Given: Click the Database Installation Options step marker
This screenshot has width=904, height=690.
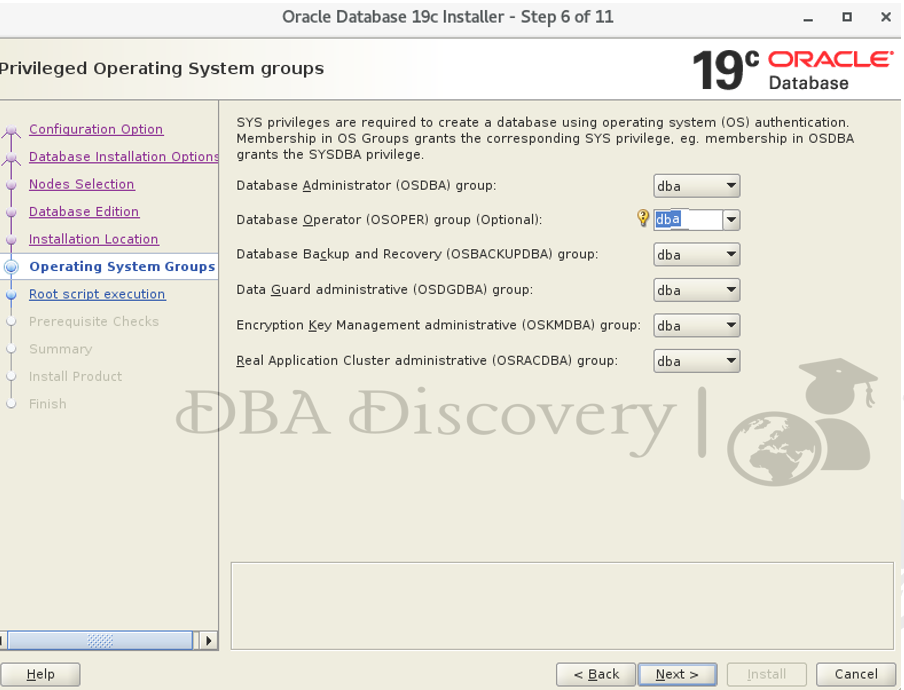Looking at the screenshot, I should (x=11, y=158).
